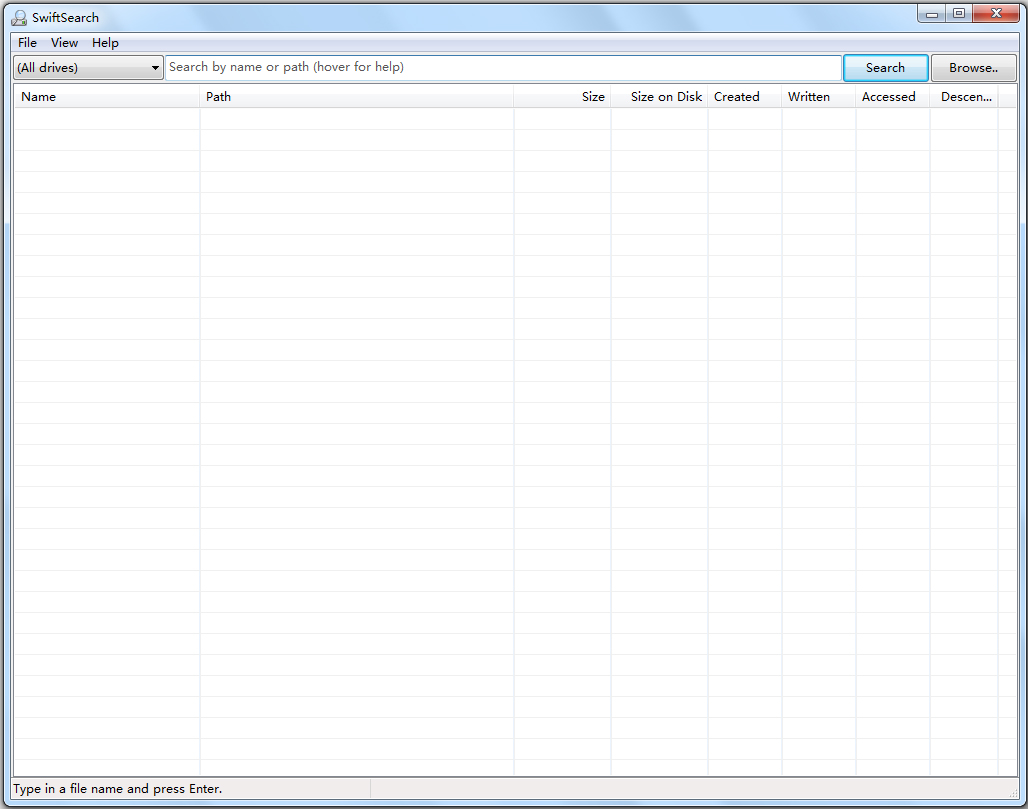Sort by the Created column header

pyautogui.click(x=745, y=96)
